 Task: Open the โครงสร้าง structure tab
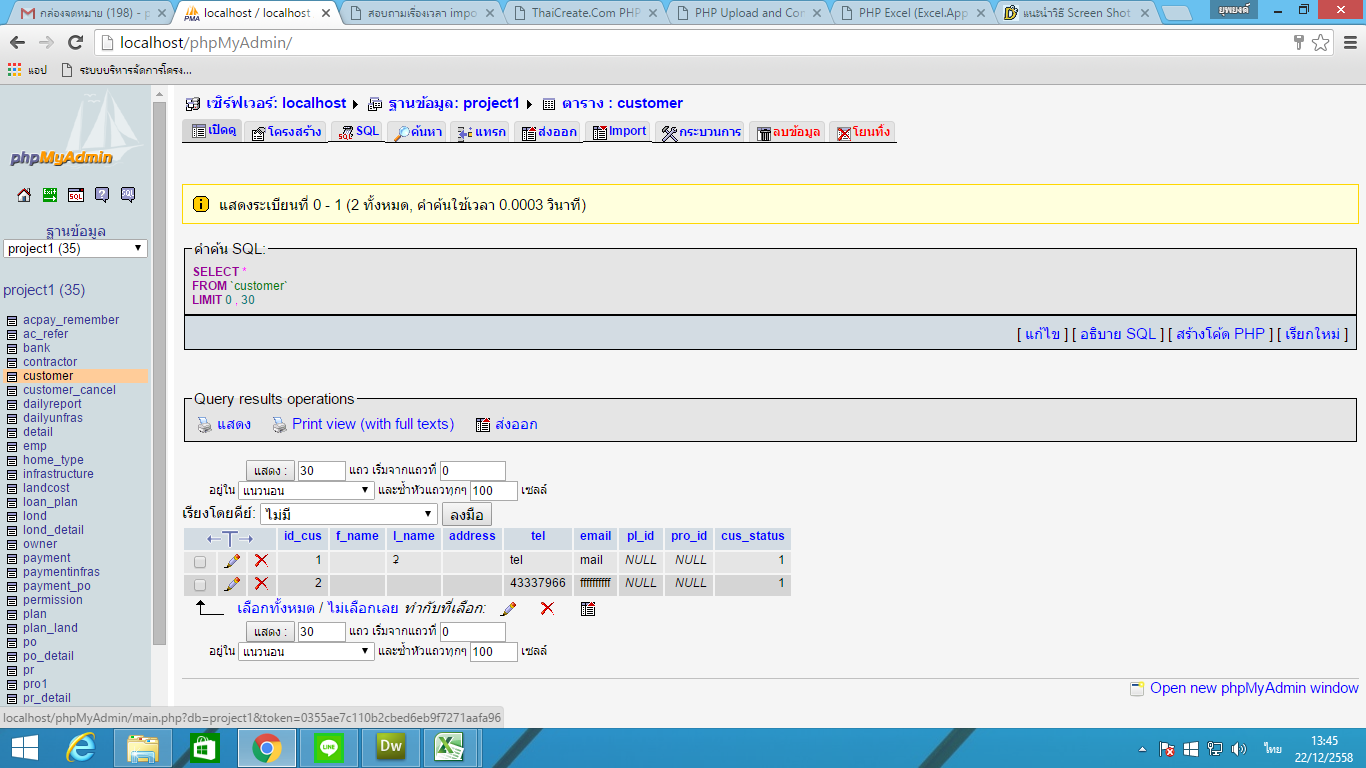285,130
